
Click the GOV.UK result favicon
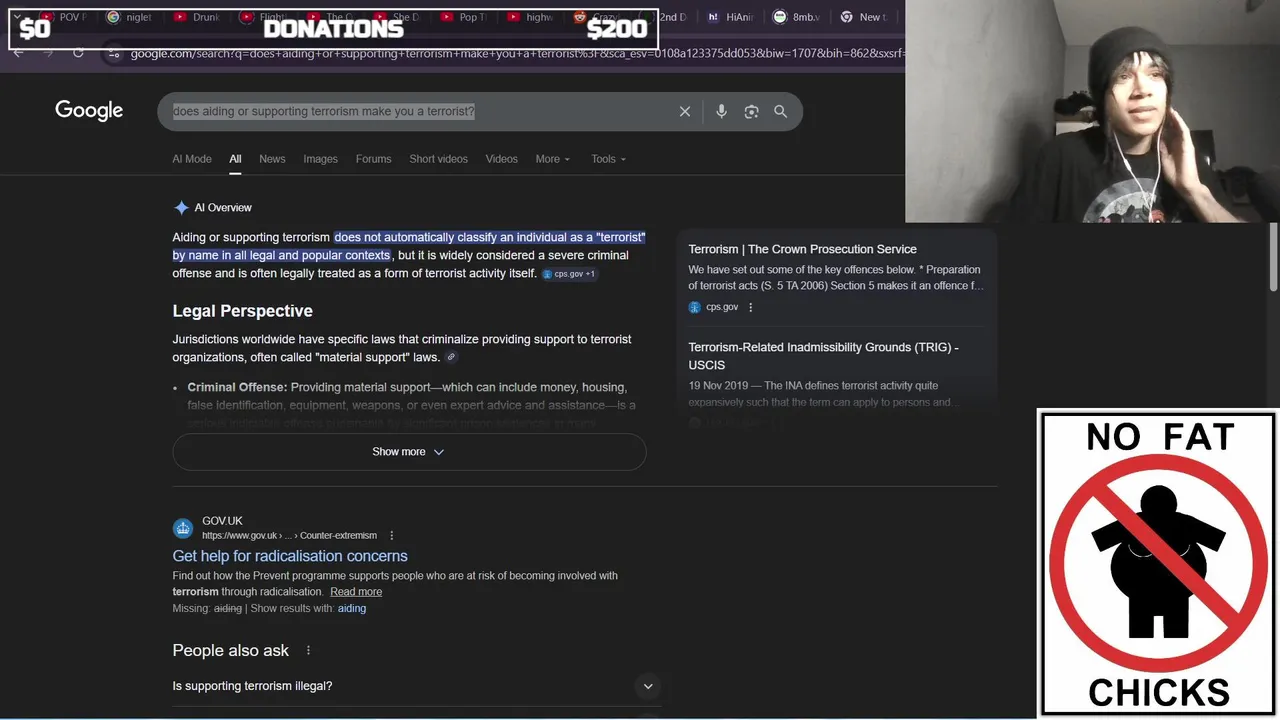tap(182, 528)
